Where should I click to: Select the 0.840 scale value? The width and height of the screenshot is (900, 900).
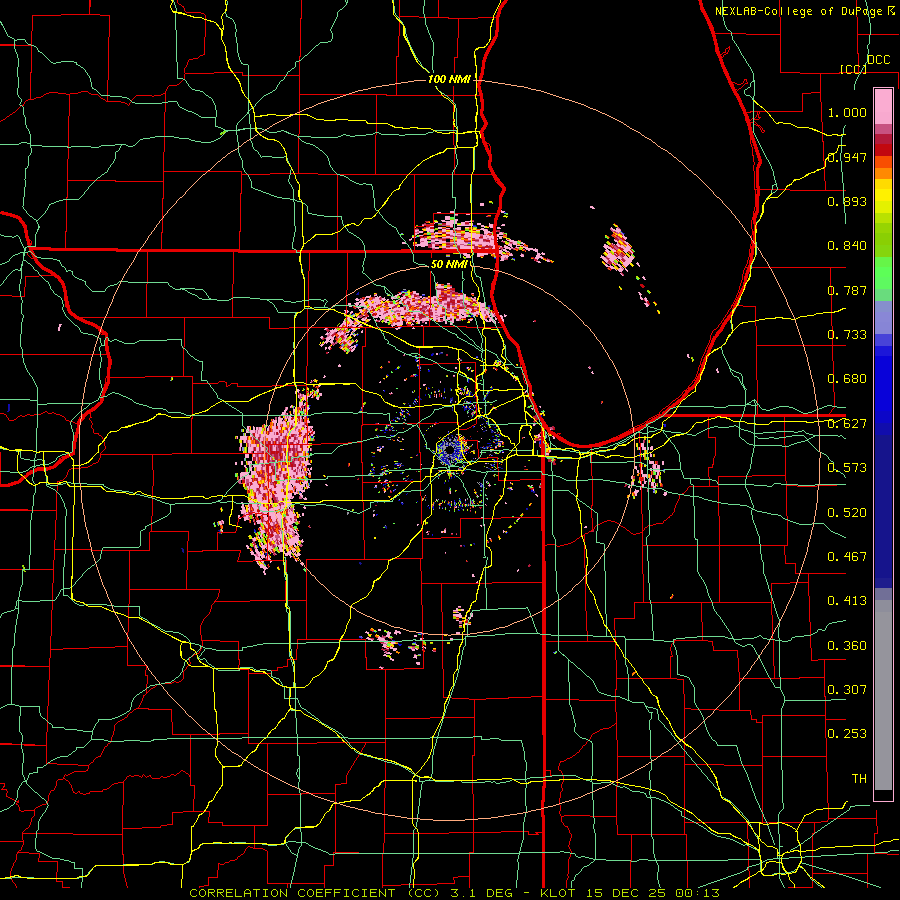pyautogui.click(x=847, y=246)
